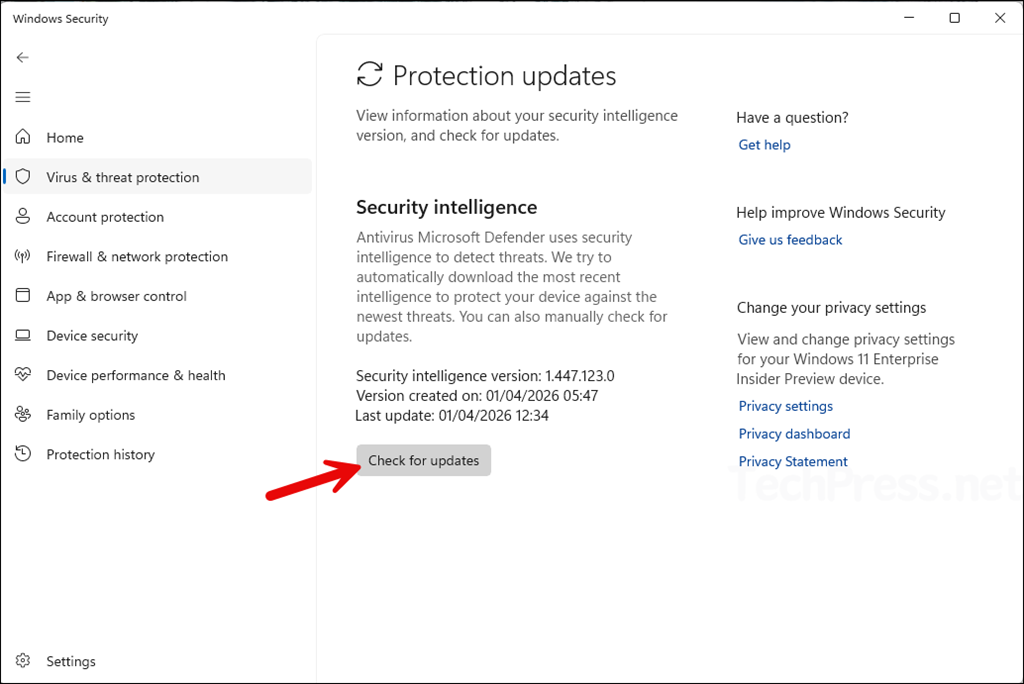The width and height of the screenshot is (1024, 684).
Task: Open the Get help link
Action: (764, 144)
